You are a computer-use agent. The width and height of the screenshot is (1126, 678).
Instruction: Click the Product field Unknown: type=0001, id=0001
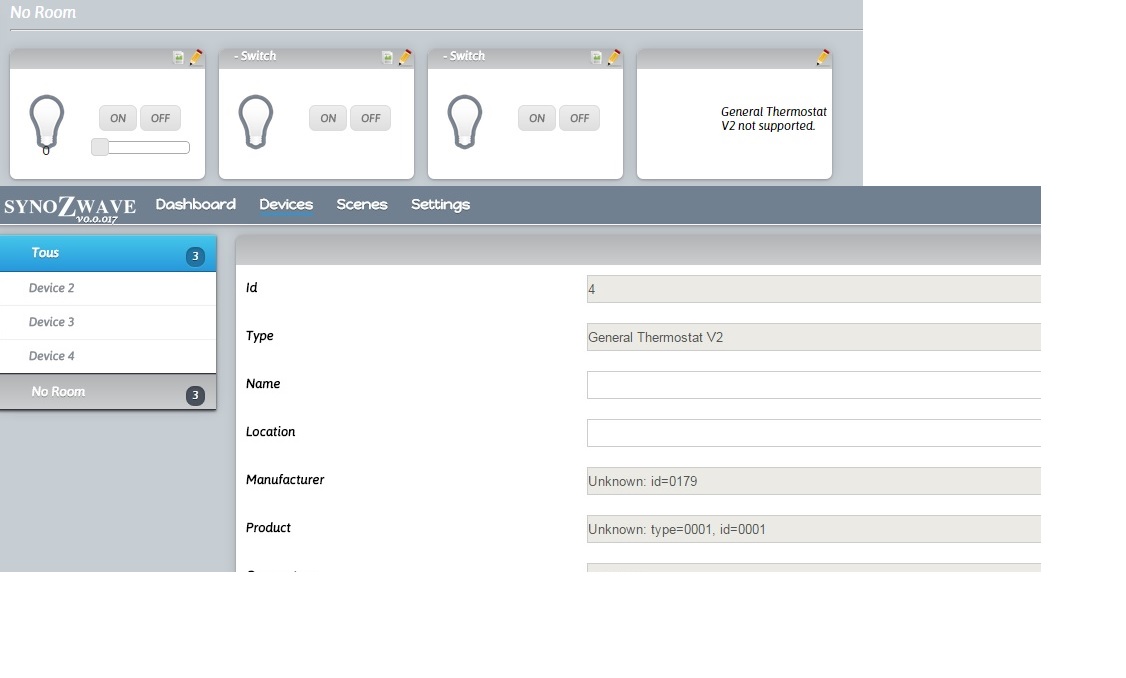tap(814, 529)
